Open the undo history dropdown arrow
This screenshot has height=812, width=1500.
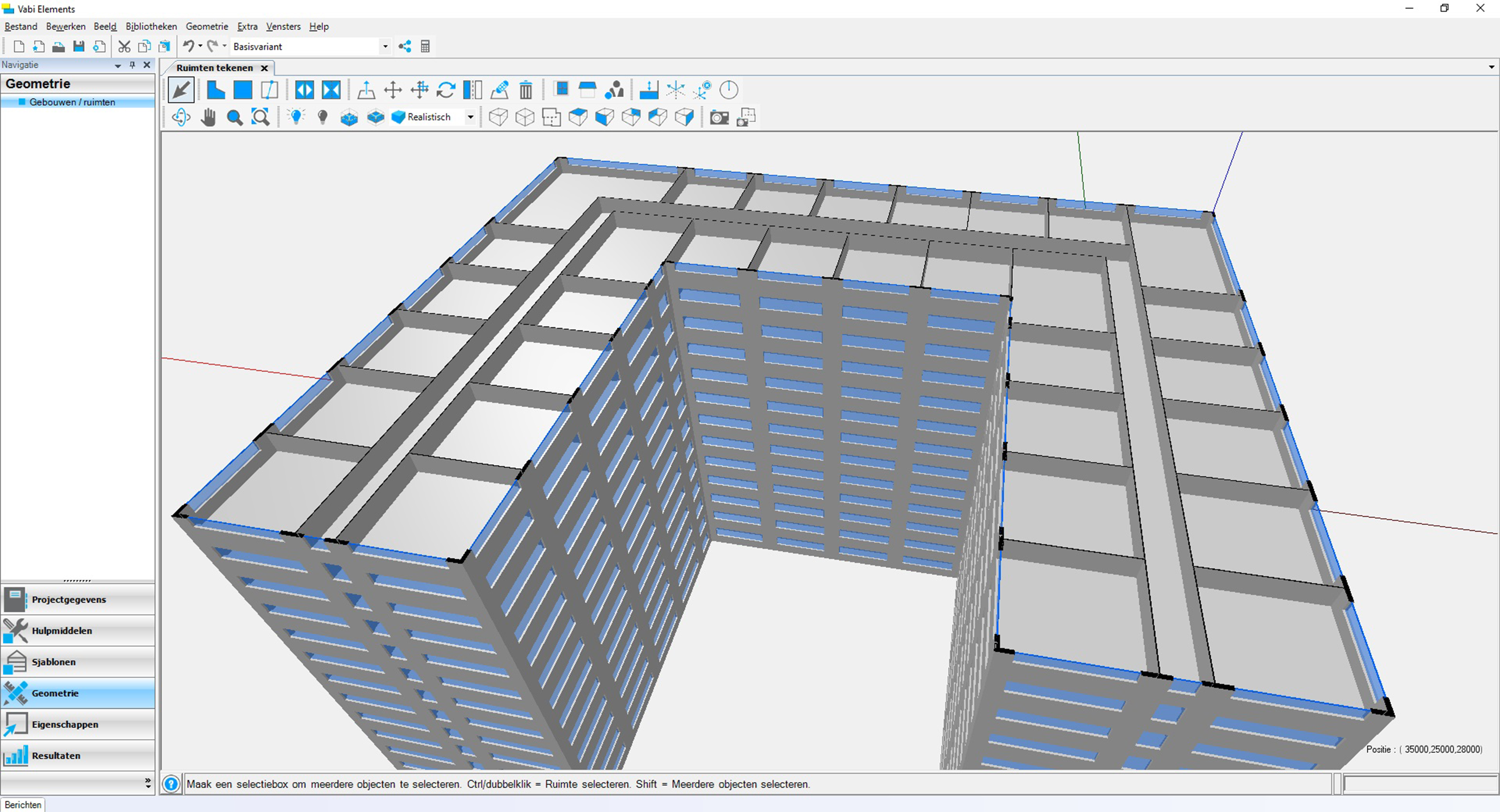(x=200, y=46)
